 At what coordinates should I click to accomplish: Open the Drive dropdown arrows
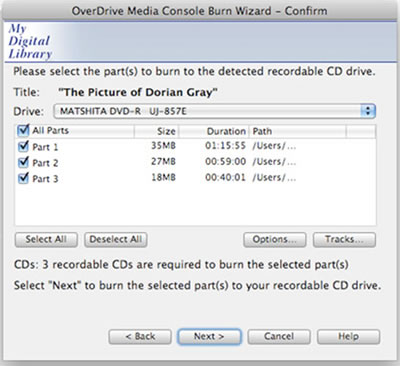[368, 111]
